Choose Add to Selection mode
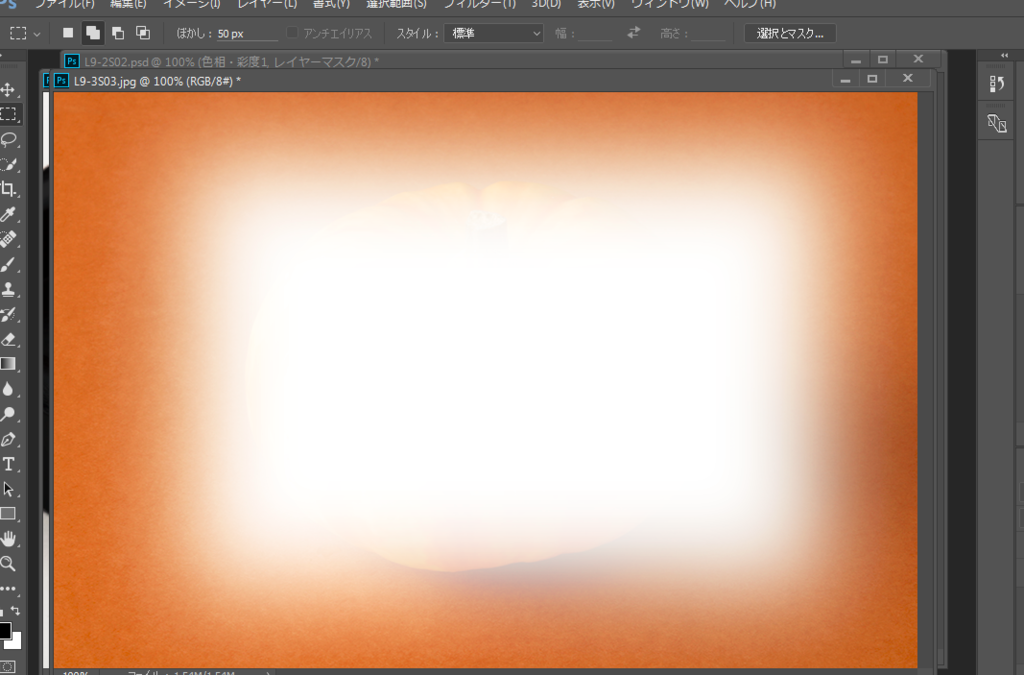 93,33
